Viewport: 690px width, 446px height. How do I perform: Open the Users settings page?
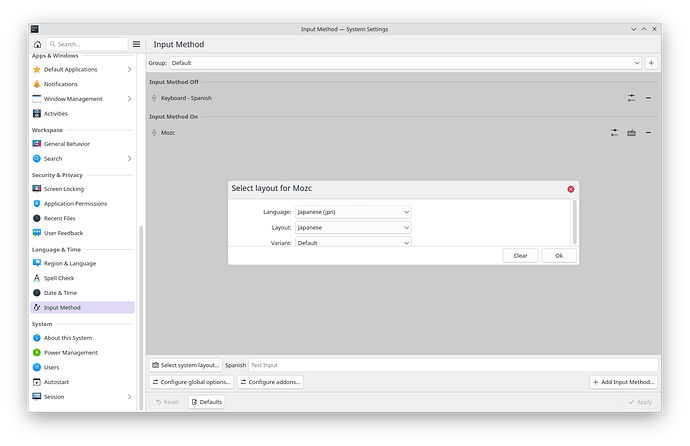(82, 367)
